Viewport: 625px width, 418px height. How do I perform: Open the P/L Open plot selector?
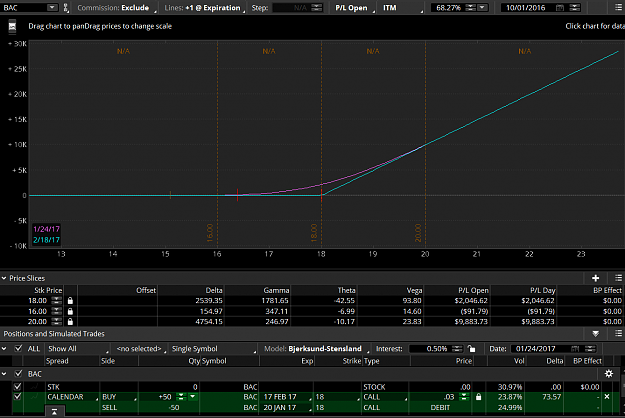pyautogui.click(x=354, y=8)
